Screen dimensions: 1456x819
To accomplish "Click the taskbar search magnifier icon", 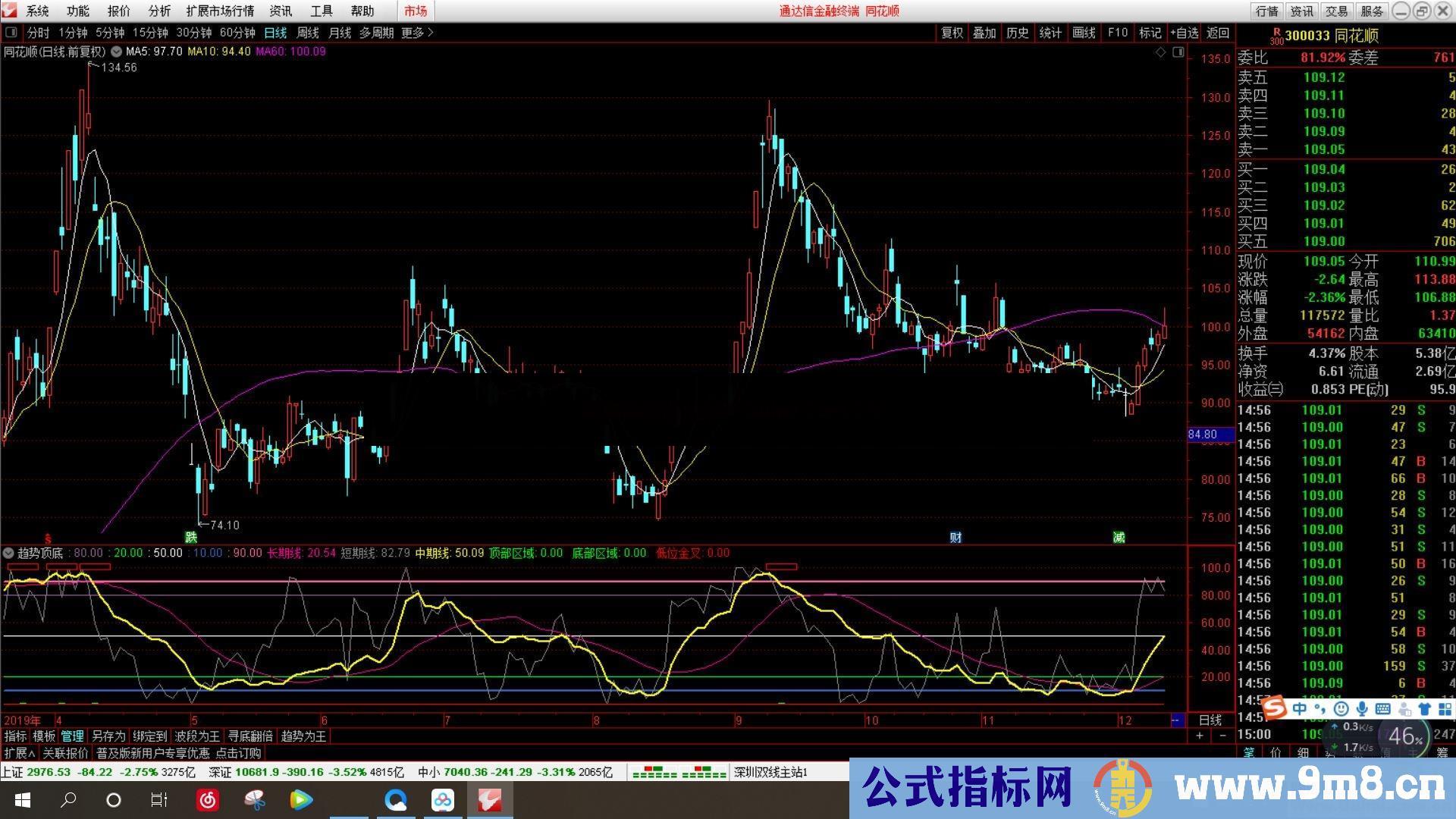I will click(68, 800).
